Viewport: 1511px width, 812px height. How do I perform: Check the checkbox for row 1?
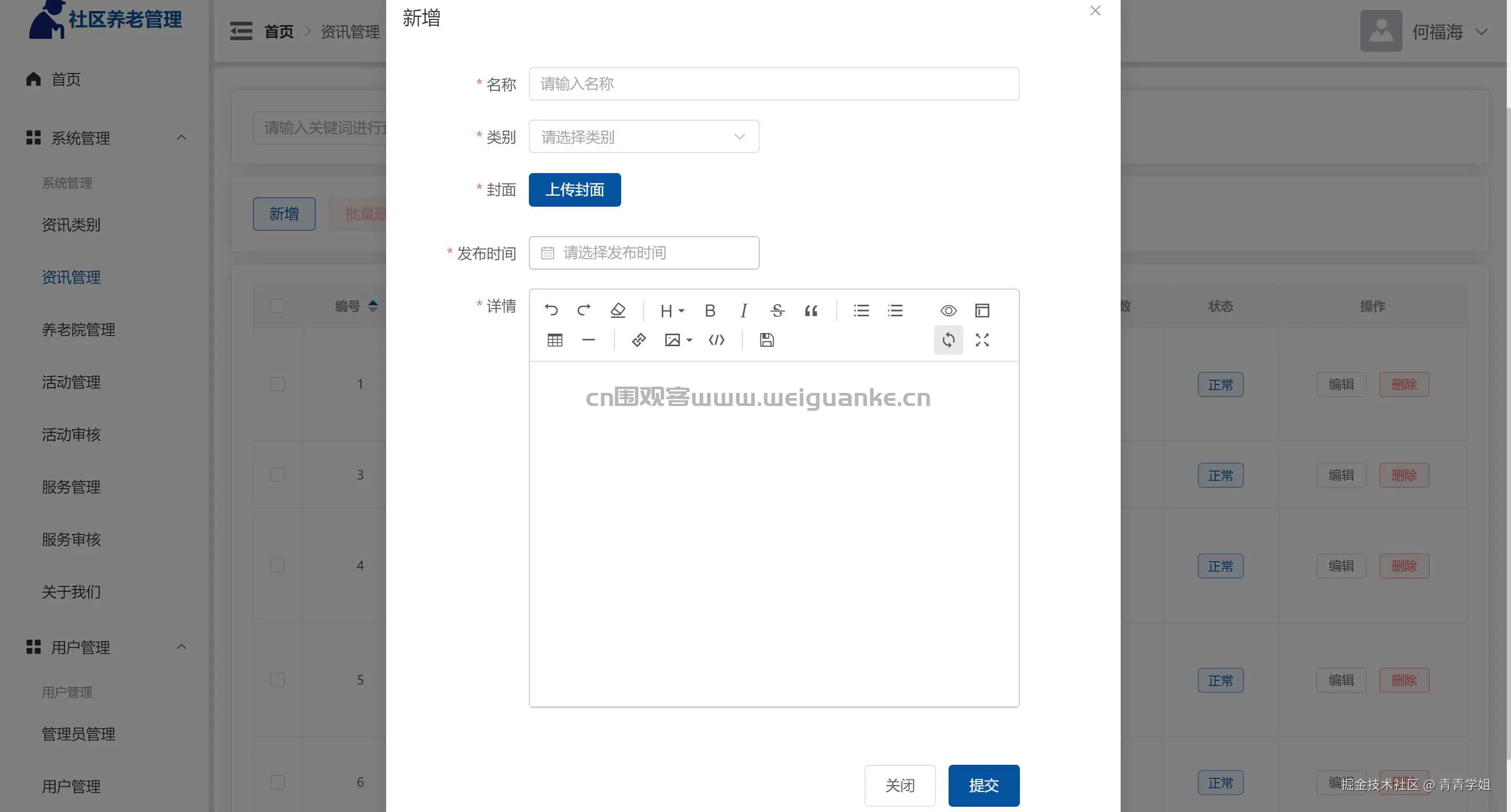278,384
